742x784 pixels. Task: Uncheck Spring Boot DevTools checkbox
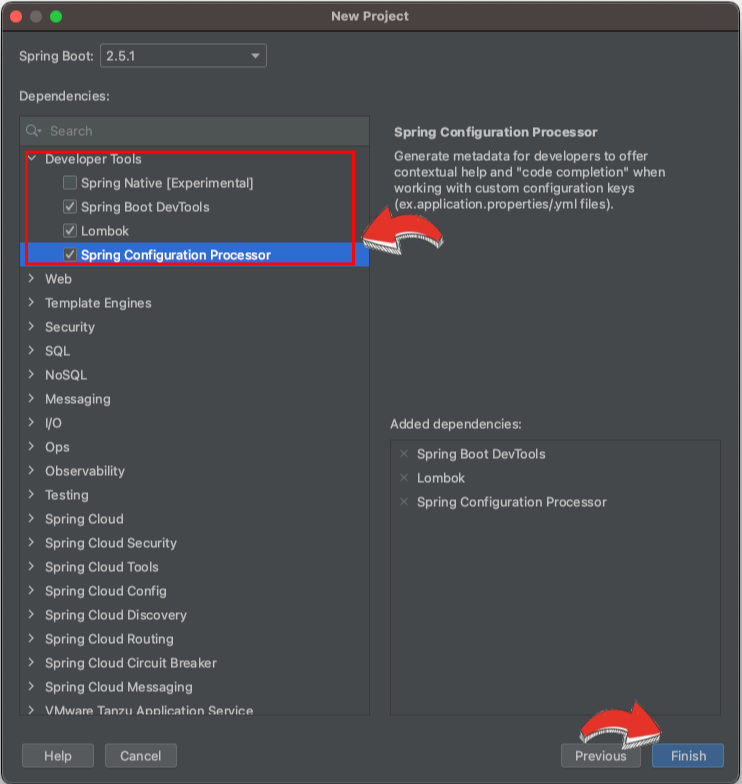coord(70,207)
